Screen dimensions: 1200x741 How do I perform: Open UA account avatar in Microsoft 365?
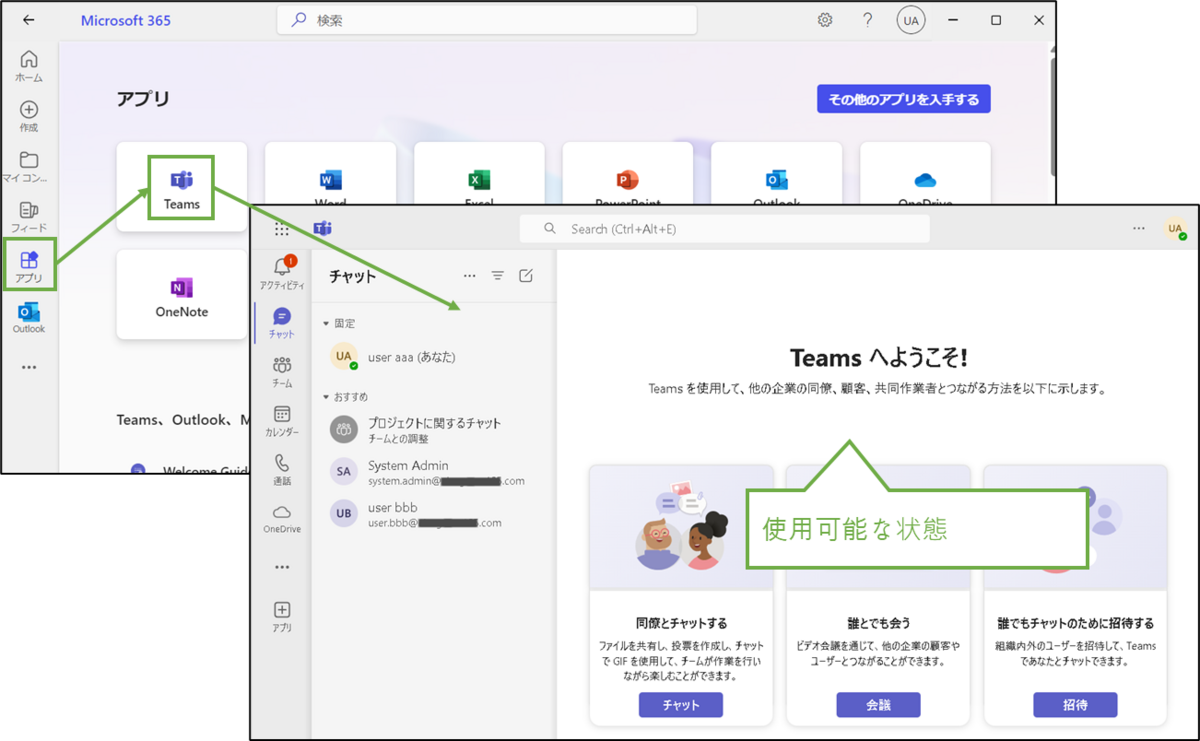[x=911, y=20]
